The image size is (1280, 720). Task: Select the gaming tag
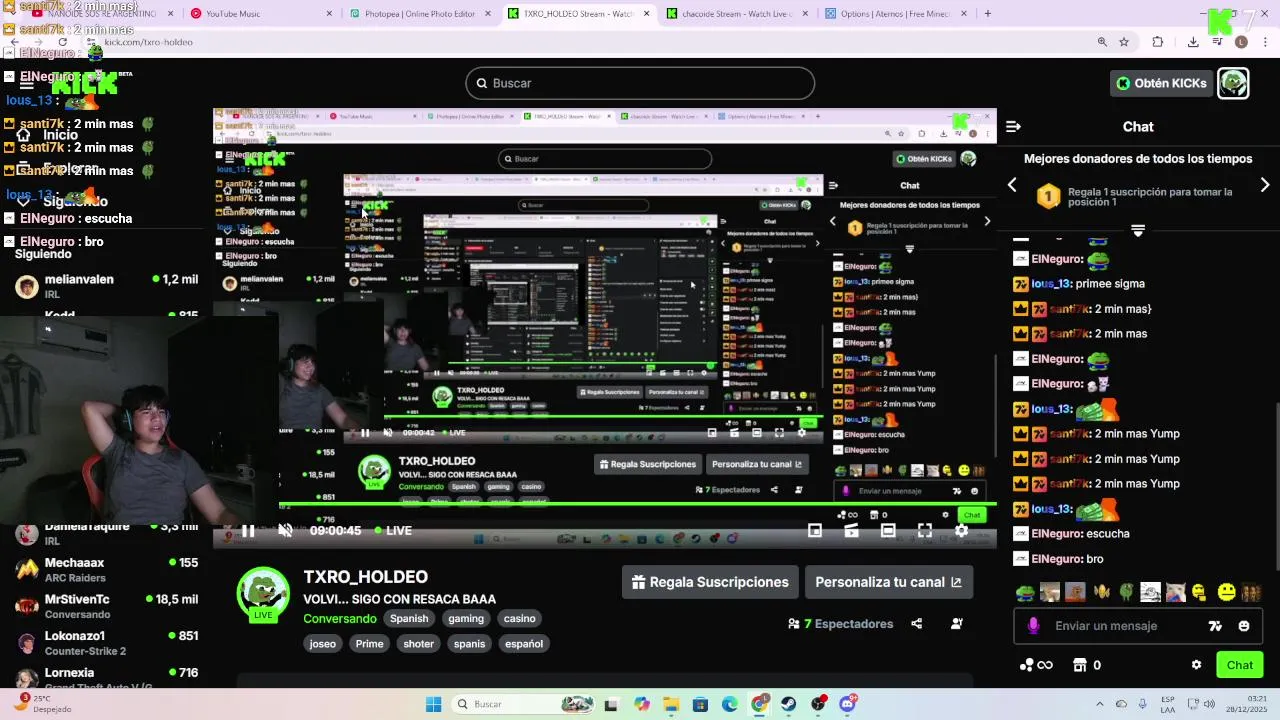466,619
